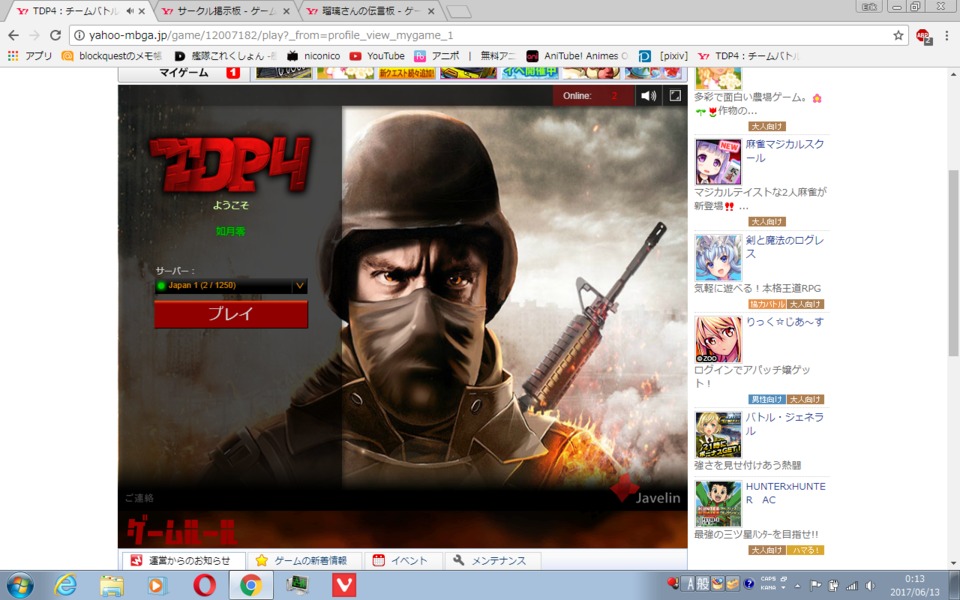The image size is (960, 600).
Task: Open the niconico bookmark
Action: pyautogui.click(x=313, y=56)
